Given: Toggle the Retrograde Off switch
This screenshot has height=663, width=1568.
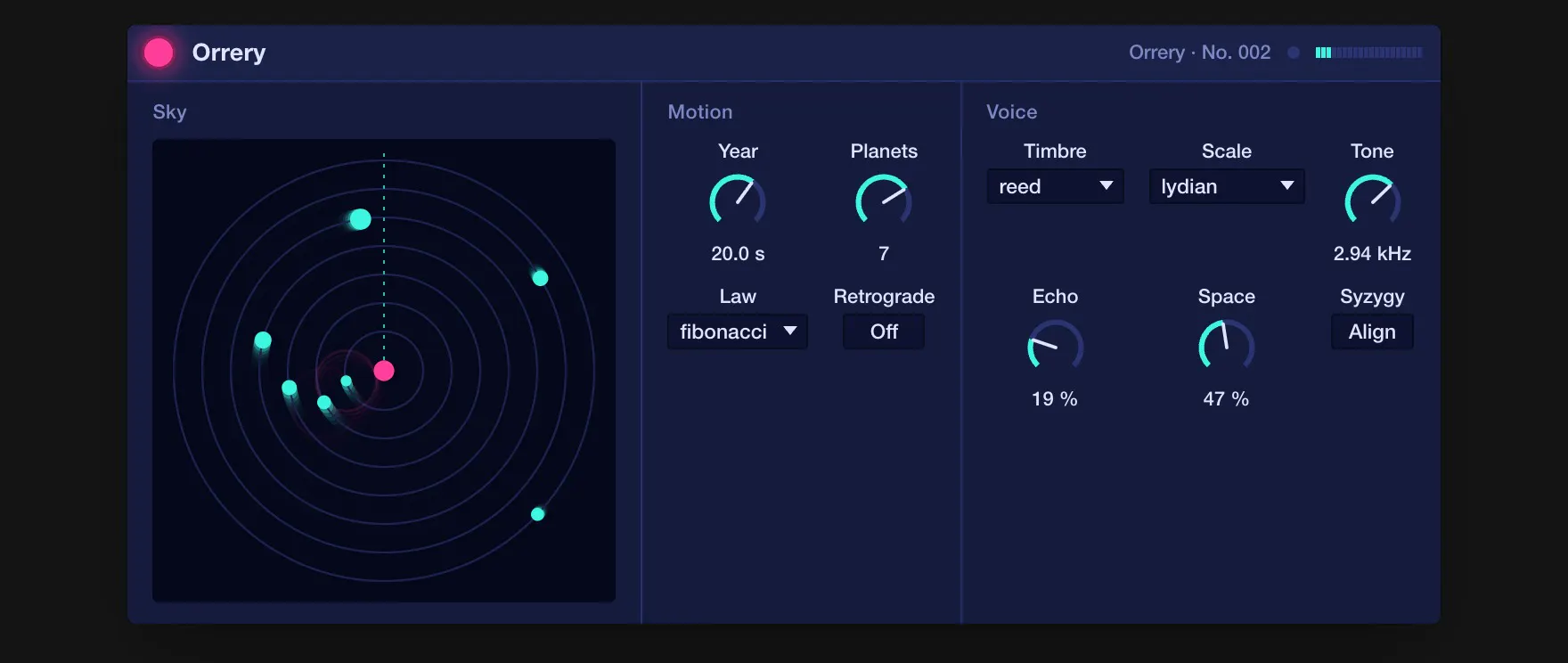Looking at the screenshot, I should [884, 331].
